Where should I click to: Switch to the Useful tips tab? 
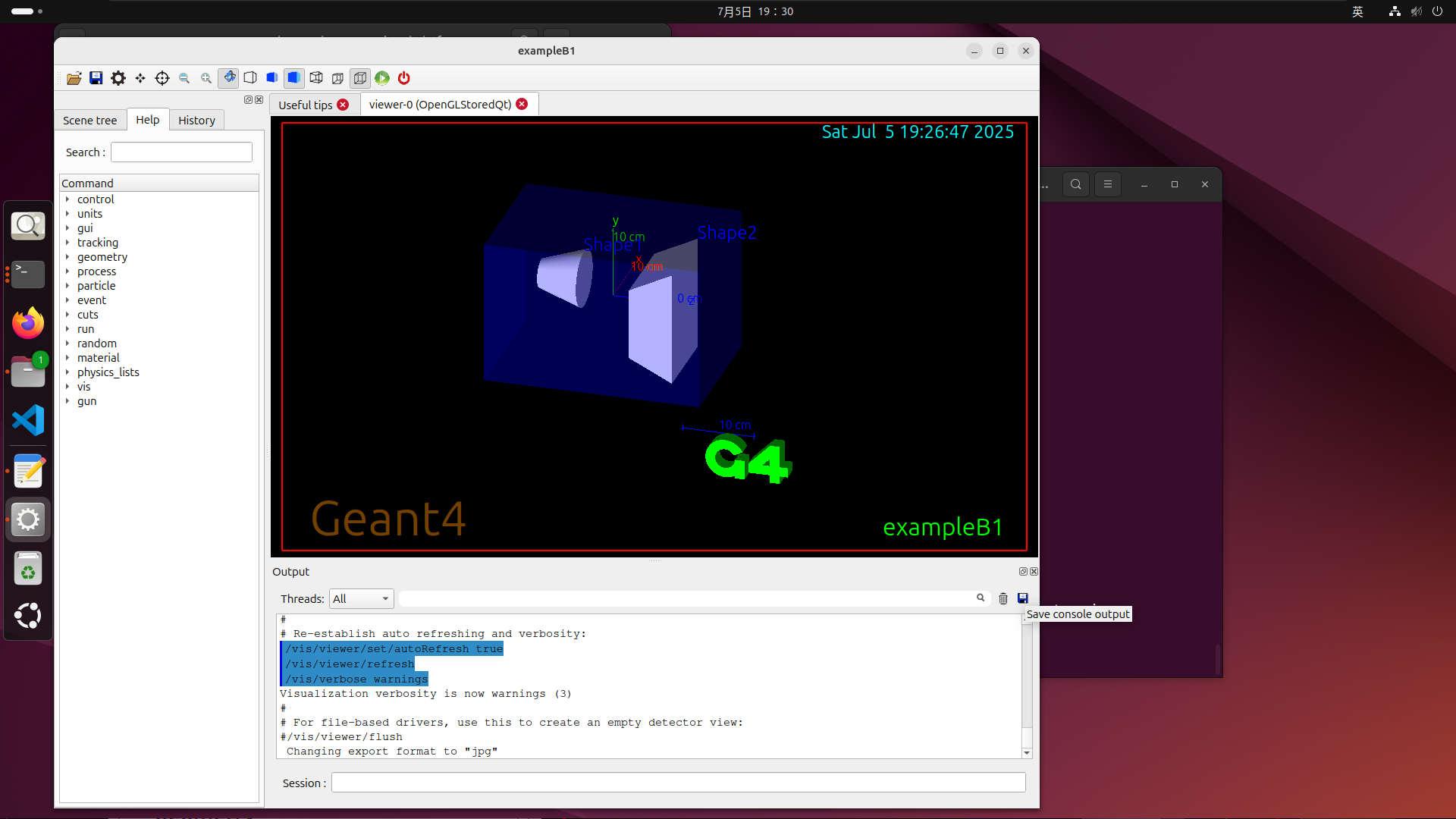(305, 105)
